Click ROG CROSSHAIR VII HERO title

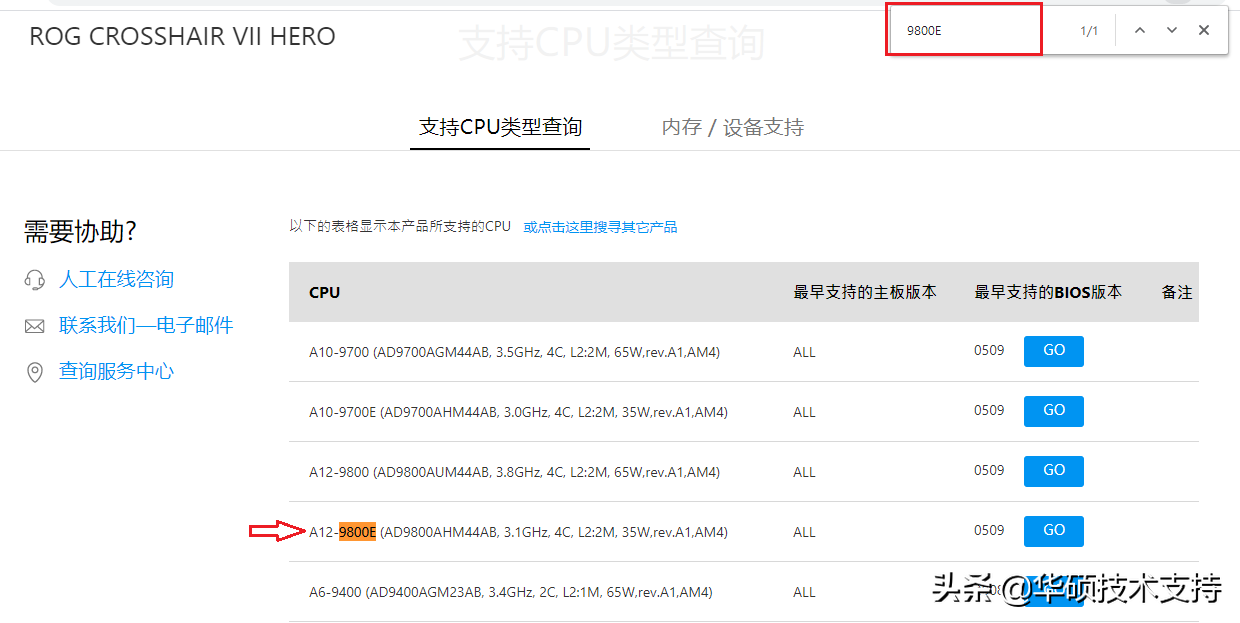pos(182,37)
